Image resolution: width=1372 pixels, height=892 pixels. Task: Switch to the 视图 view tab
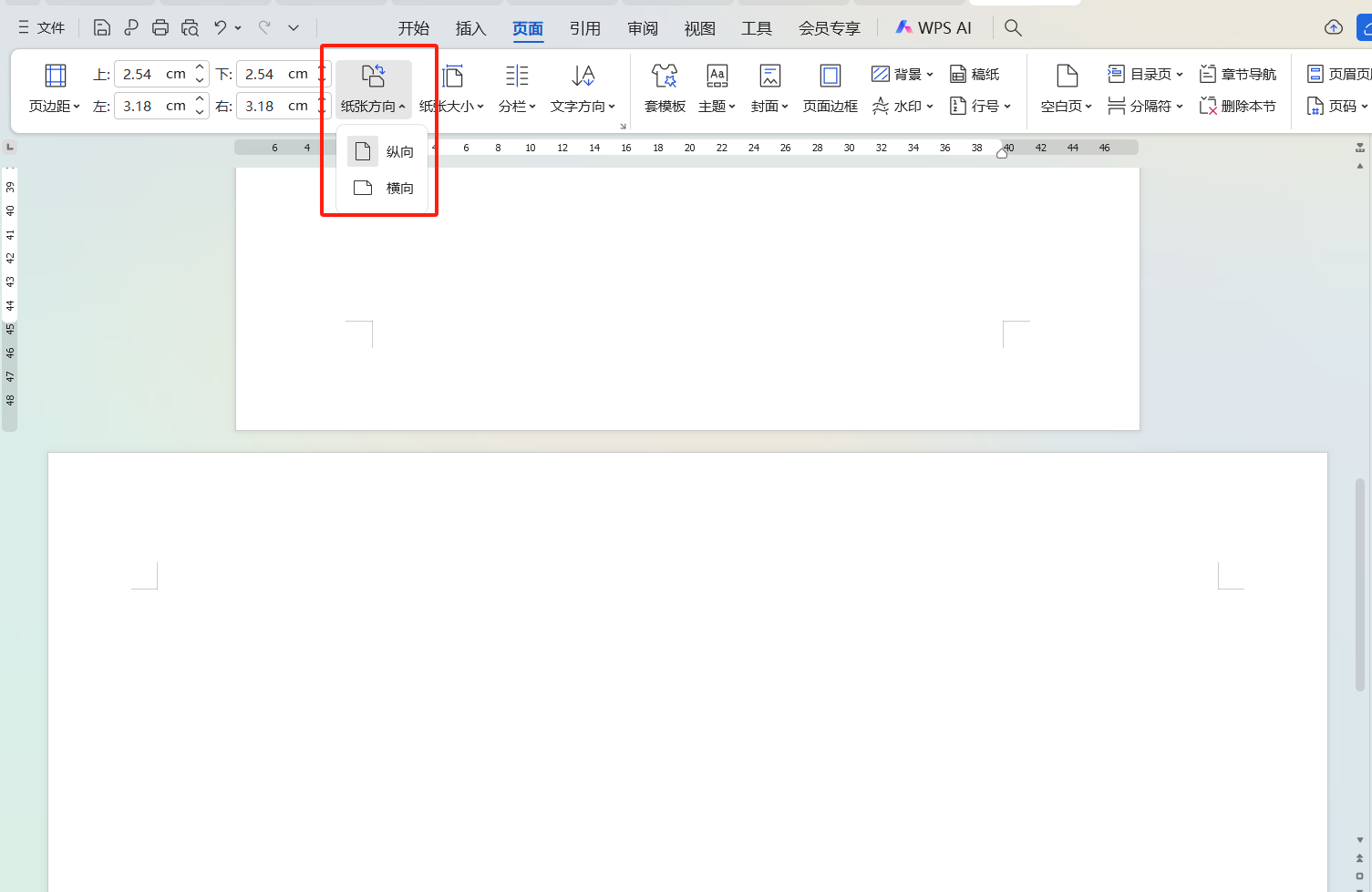point(699,28)
